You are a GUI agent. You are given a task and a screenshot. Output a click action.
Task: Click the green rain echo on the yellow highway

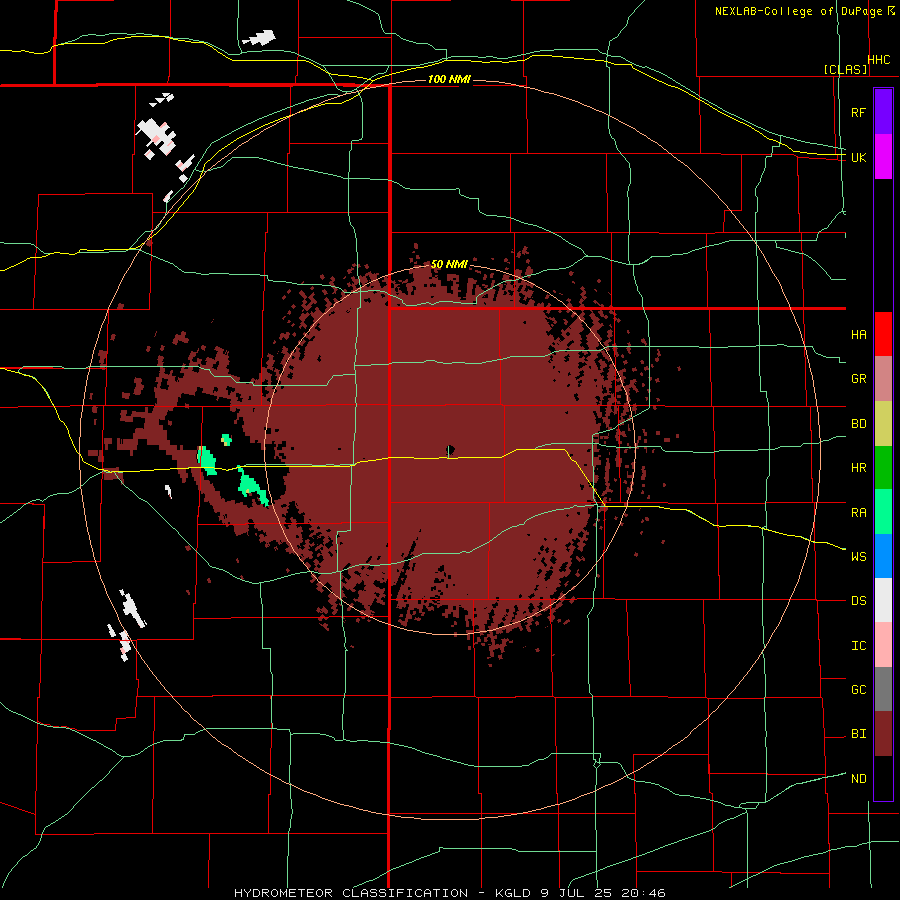pyautogui.click(x=207, y=460)
